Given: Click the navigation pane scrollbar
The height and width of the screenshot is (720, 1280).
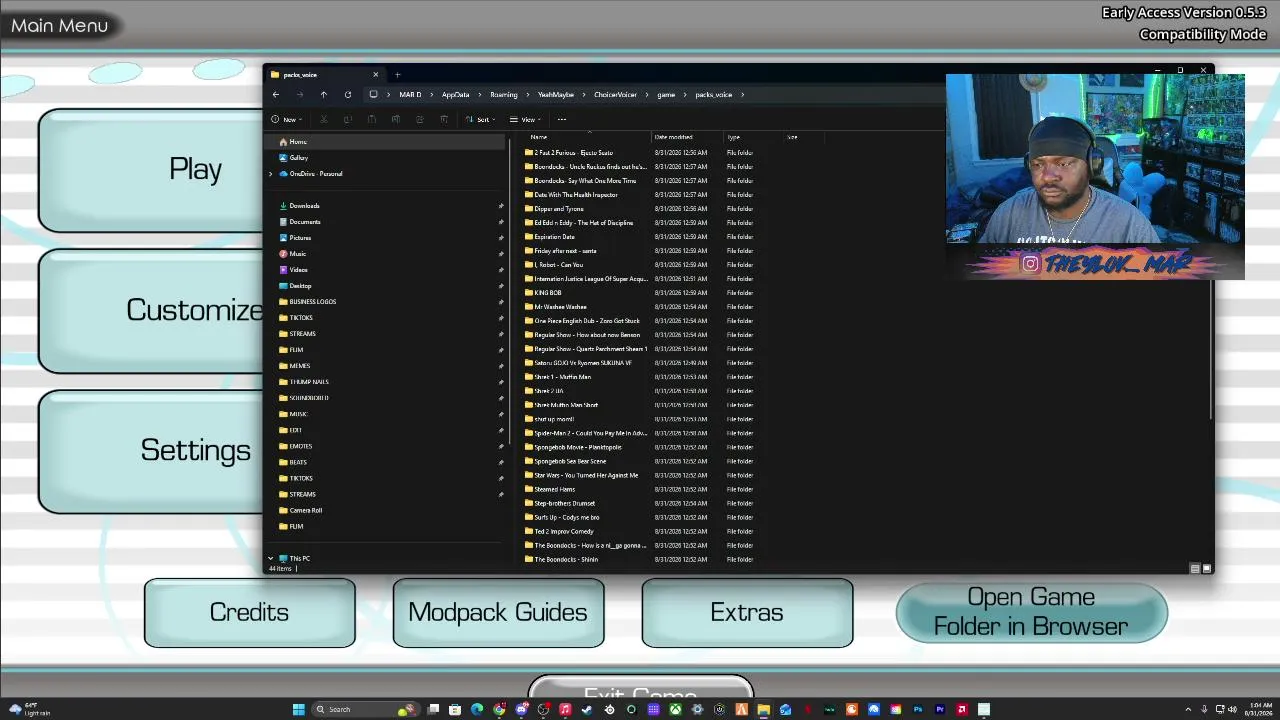Looking at the screenshot, I should [510, 290].
